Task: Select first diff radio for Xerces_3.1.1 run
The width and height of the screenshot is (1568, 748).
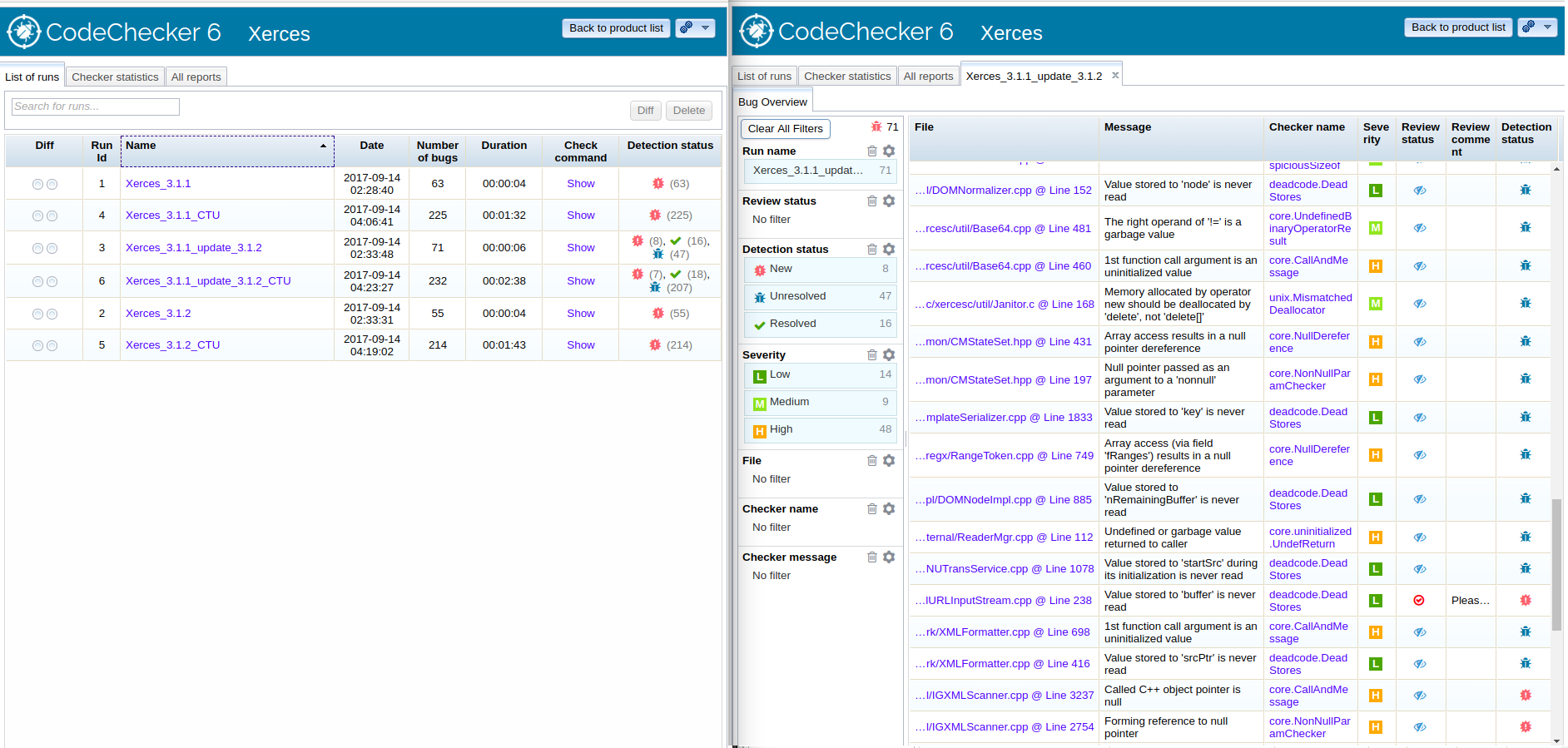Action: [x=37, y=185]
